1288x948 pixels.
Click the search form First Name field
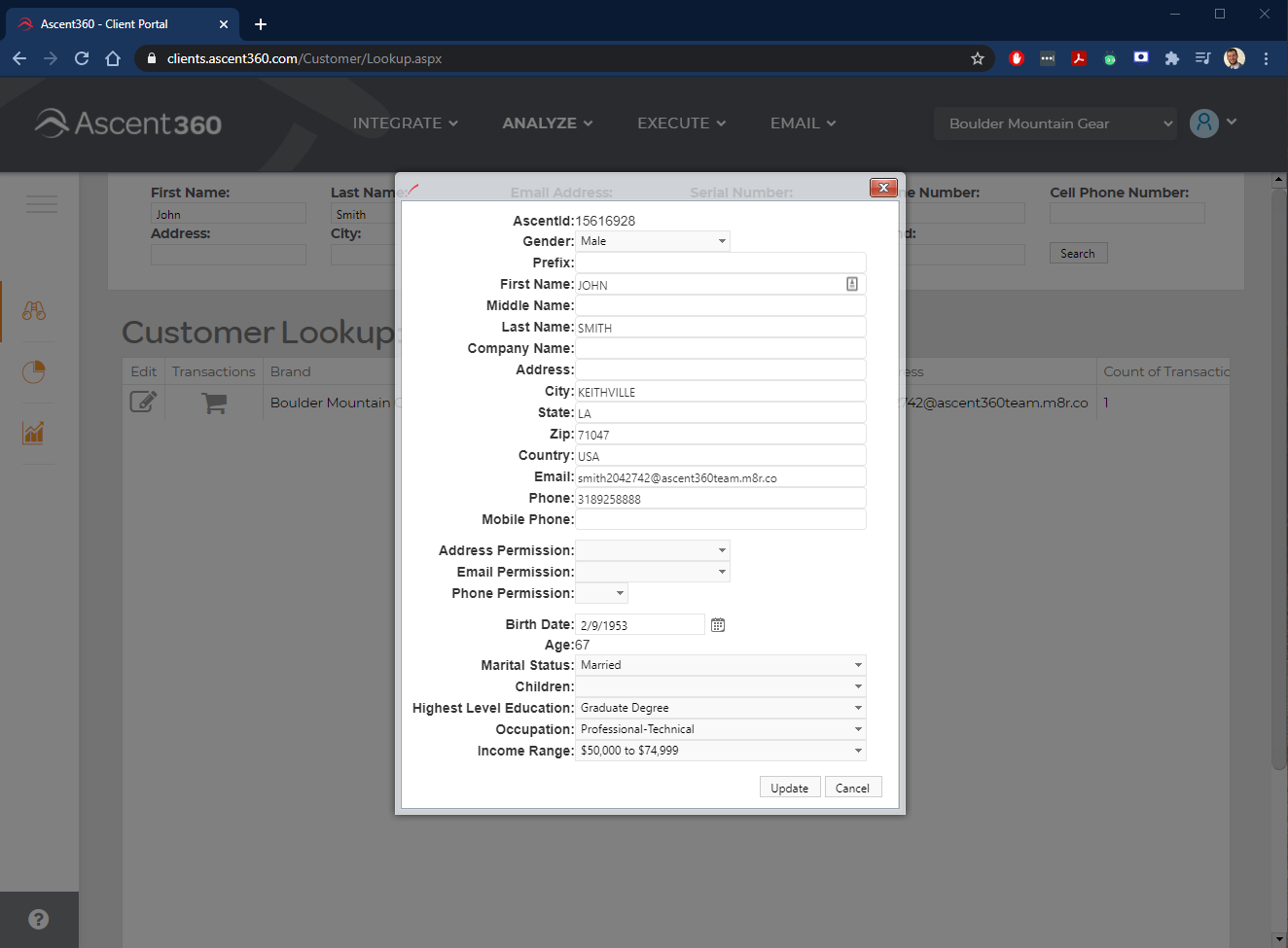229,214
